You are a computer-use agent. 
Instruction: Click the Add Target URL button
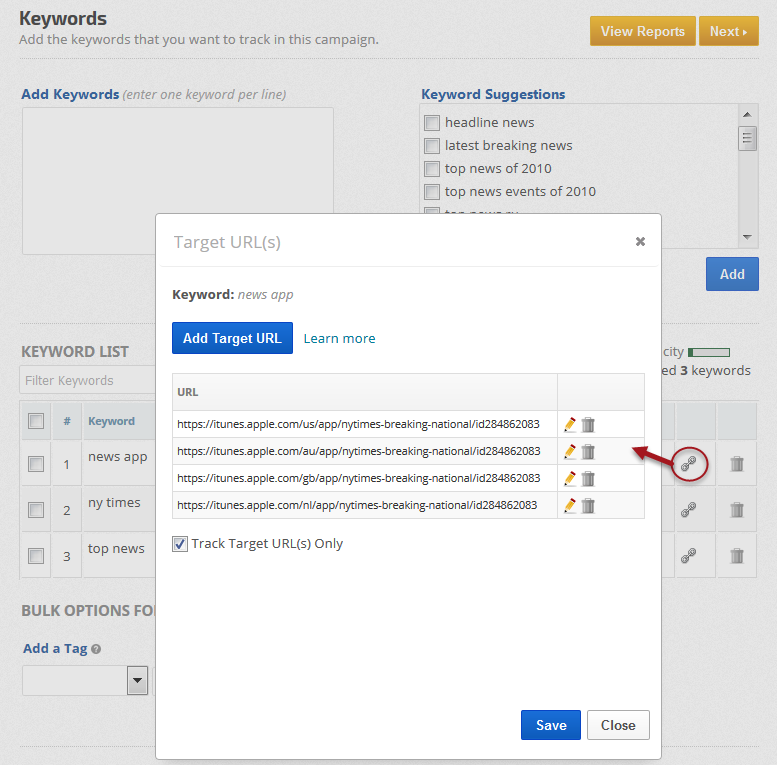[232, 338]
